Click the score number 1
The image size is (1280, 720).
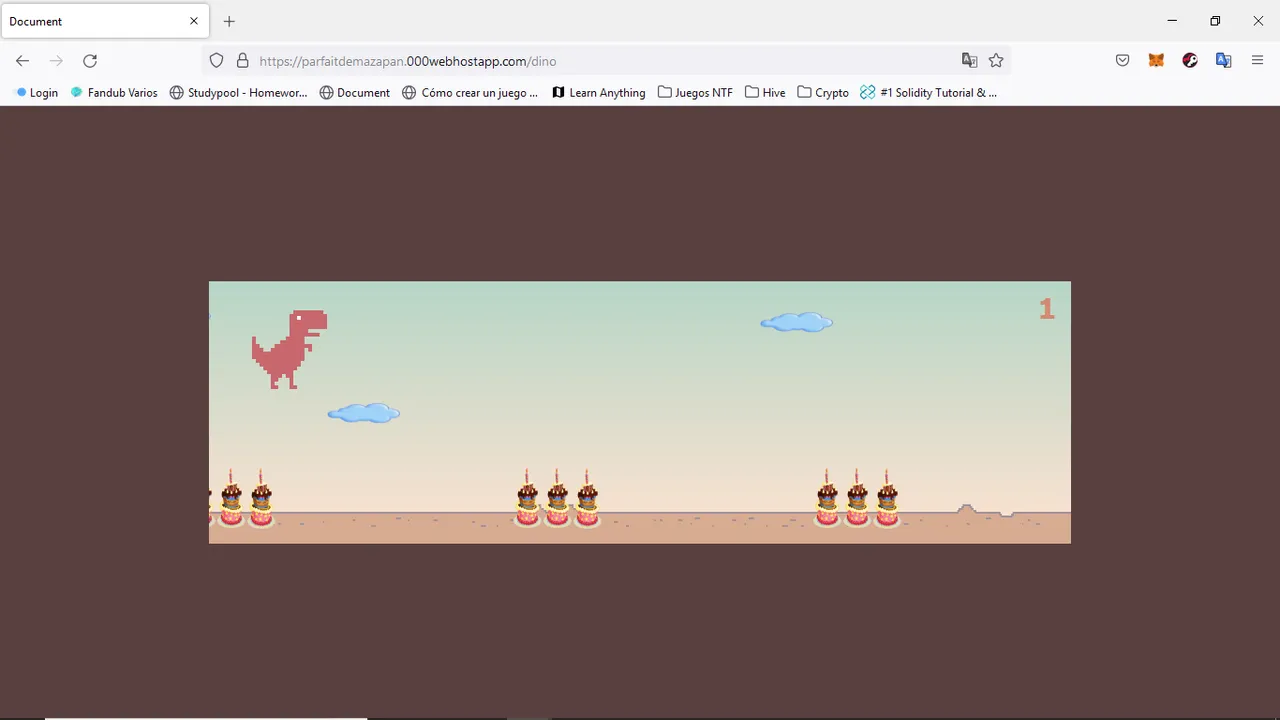coord(1047,309)
